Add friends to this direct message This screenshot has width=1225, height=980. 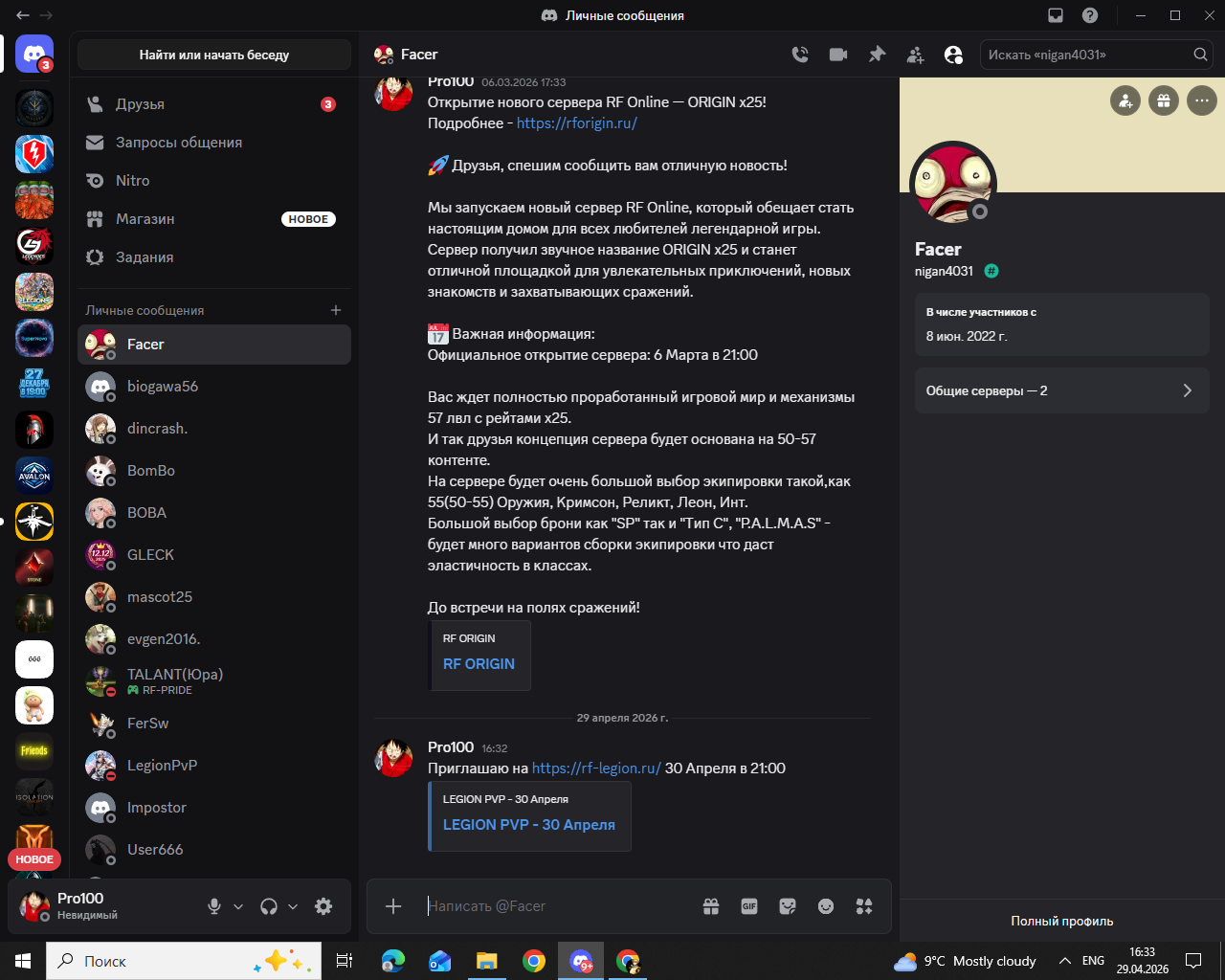(x=916, y=55)
